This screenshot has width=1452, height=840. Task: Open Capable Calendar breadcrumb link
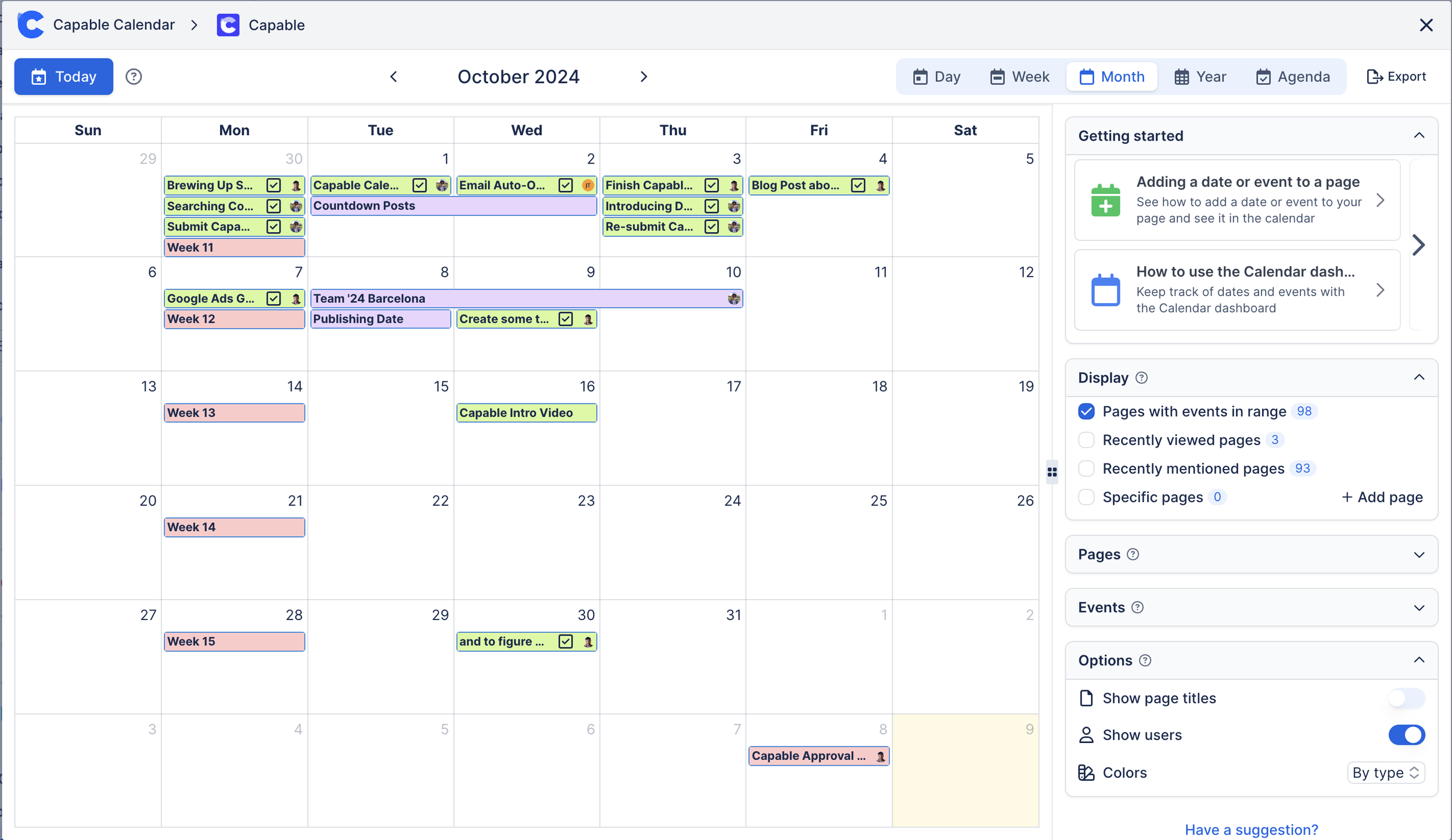[x=114, y=25]
